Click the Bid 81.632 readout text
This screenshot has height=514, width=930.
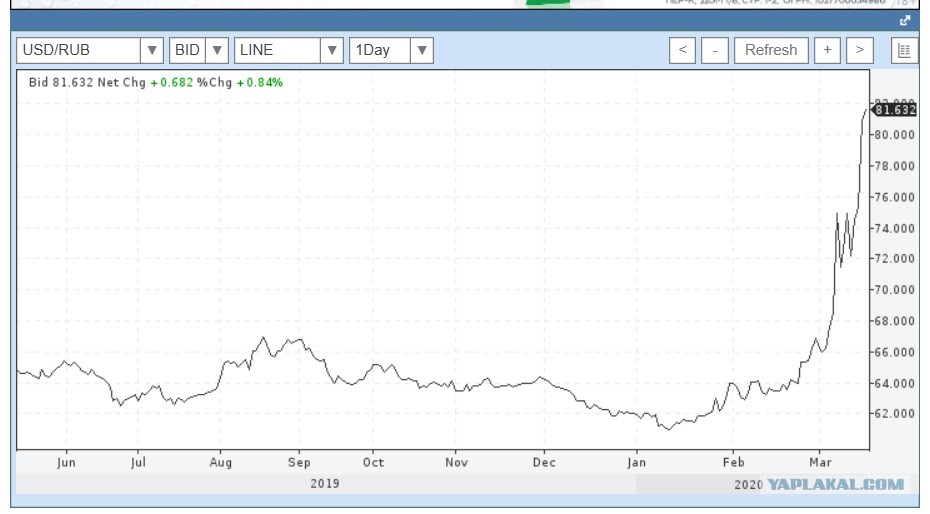pos(61,82)
